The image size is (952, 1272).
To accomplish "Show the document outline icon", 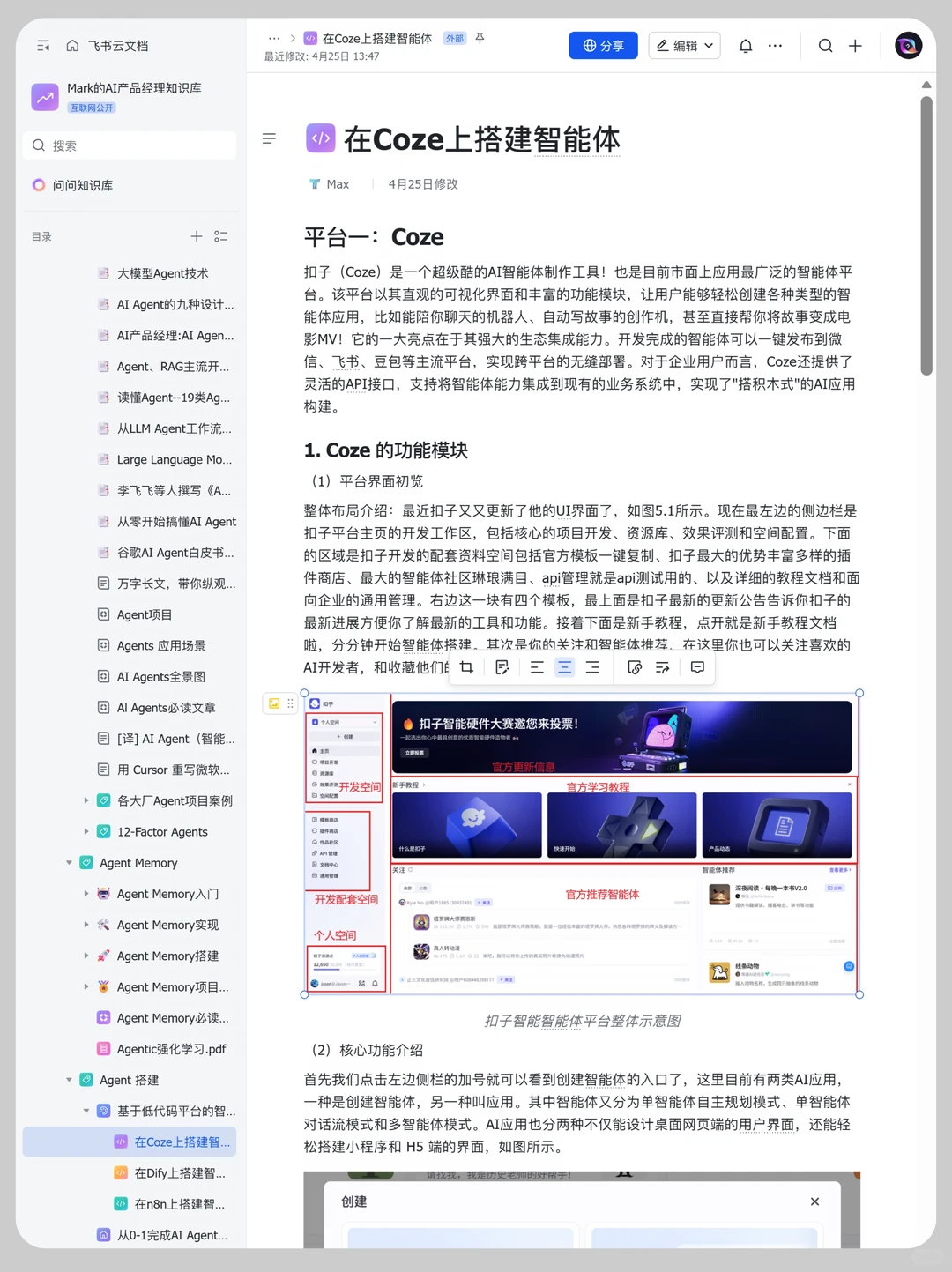I will [269, 138].
